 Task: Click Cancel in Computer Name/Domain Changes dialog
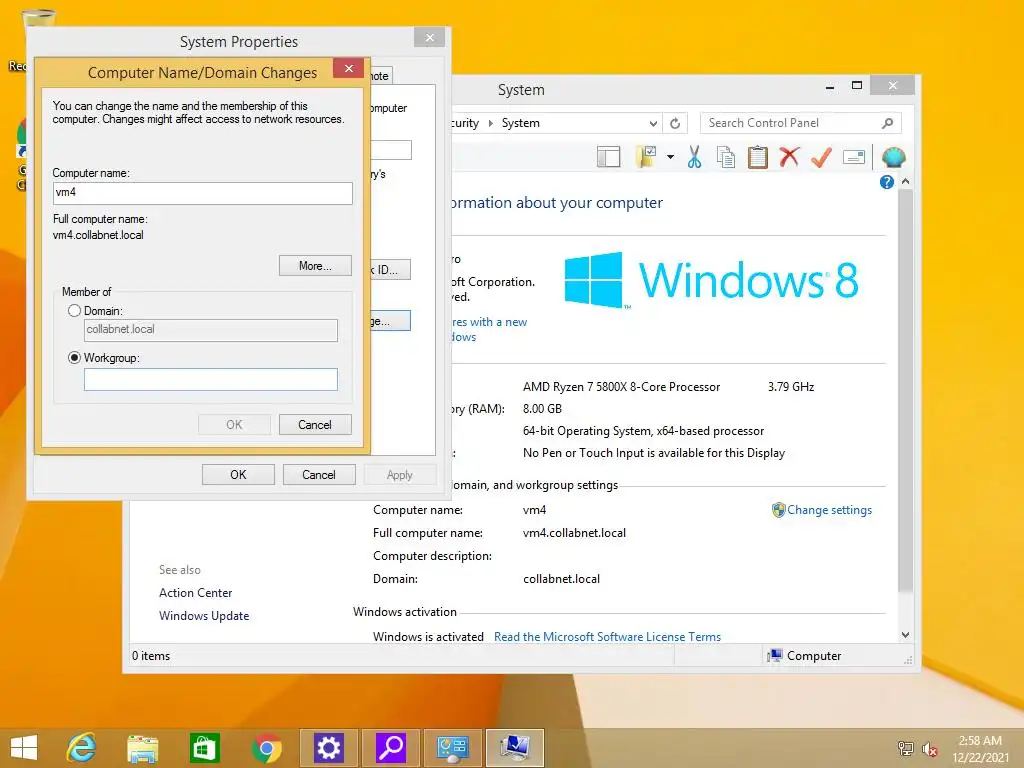pos(315,424)
